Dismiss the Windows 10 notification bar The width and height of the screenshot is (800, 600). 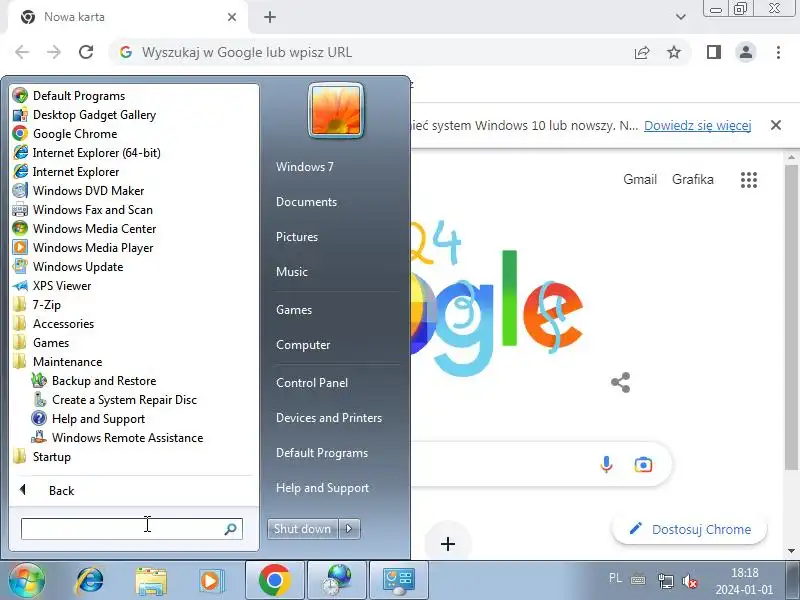(776, 125)
